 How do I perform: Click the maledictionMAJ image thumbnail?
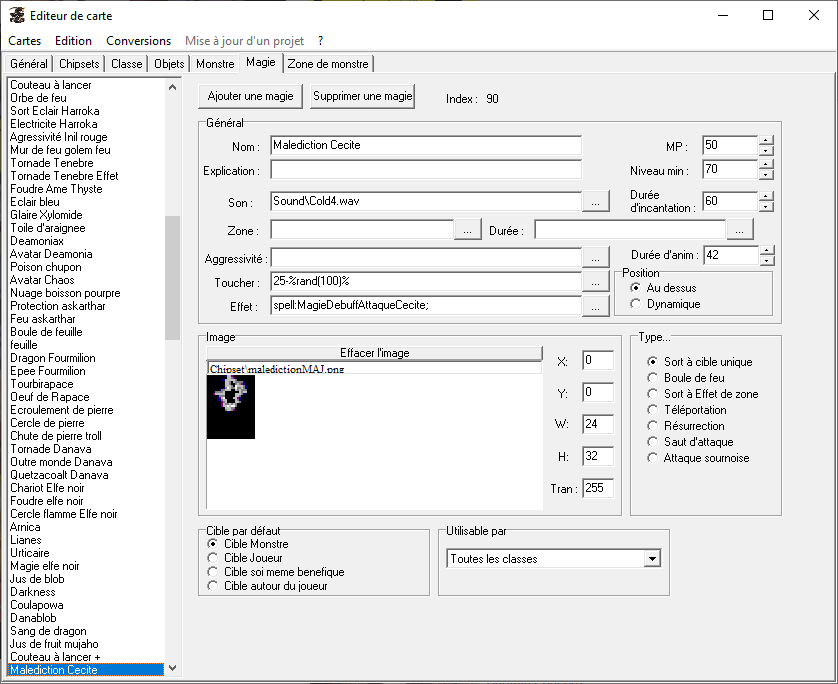pyautogui.click(x=231, y=407)
